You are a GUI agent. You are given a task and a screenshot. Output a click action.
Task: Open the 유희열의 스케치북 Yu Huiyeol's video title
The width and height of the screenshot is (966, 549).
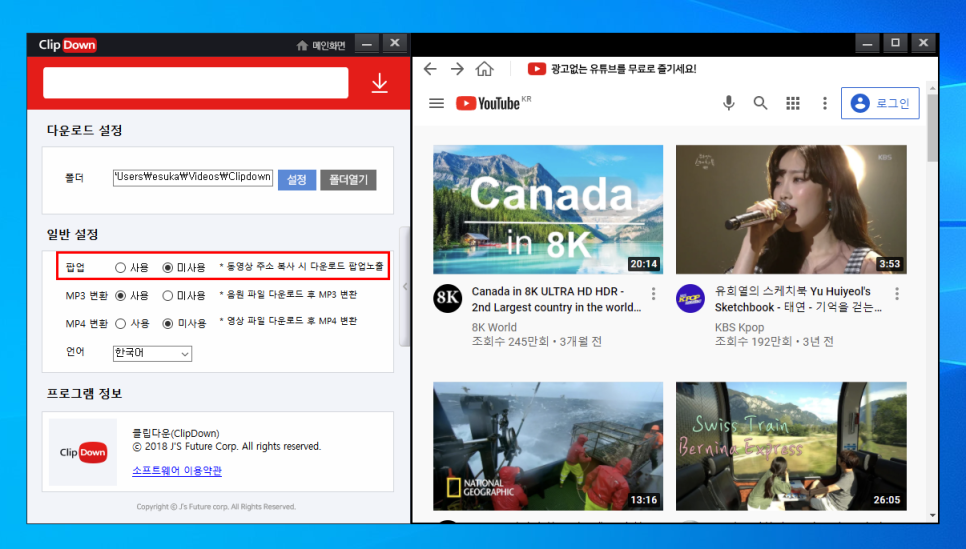tap(798, 299)
